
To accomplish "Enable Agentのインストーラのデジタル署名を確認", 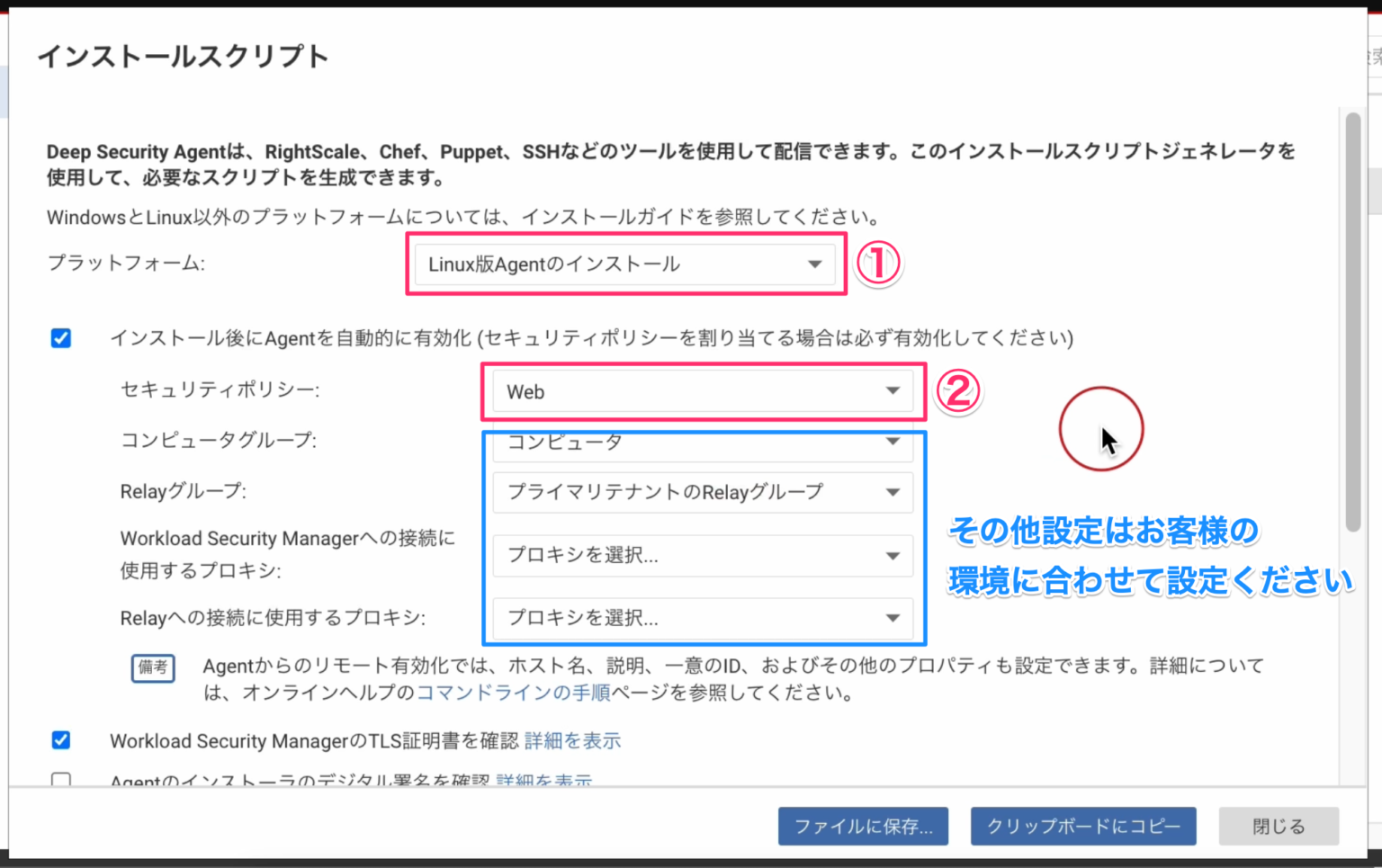I will coord(60,781).
